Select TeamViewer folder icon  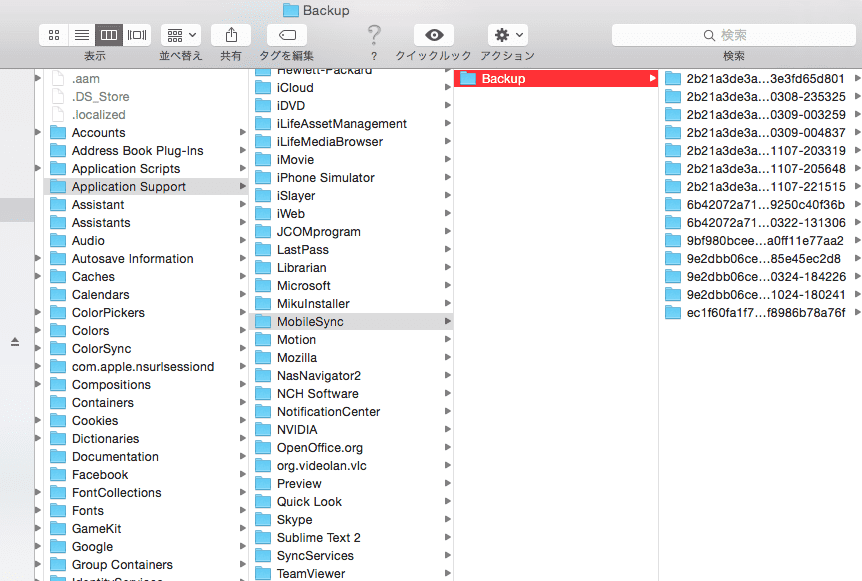(x=263, y=573)
